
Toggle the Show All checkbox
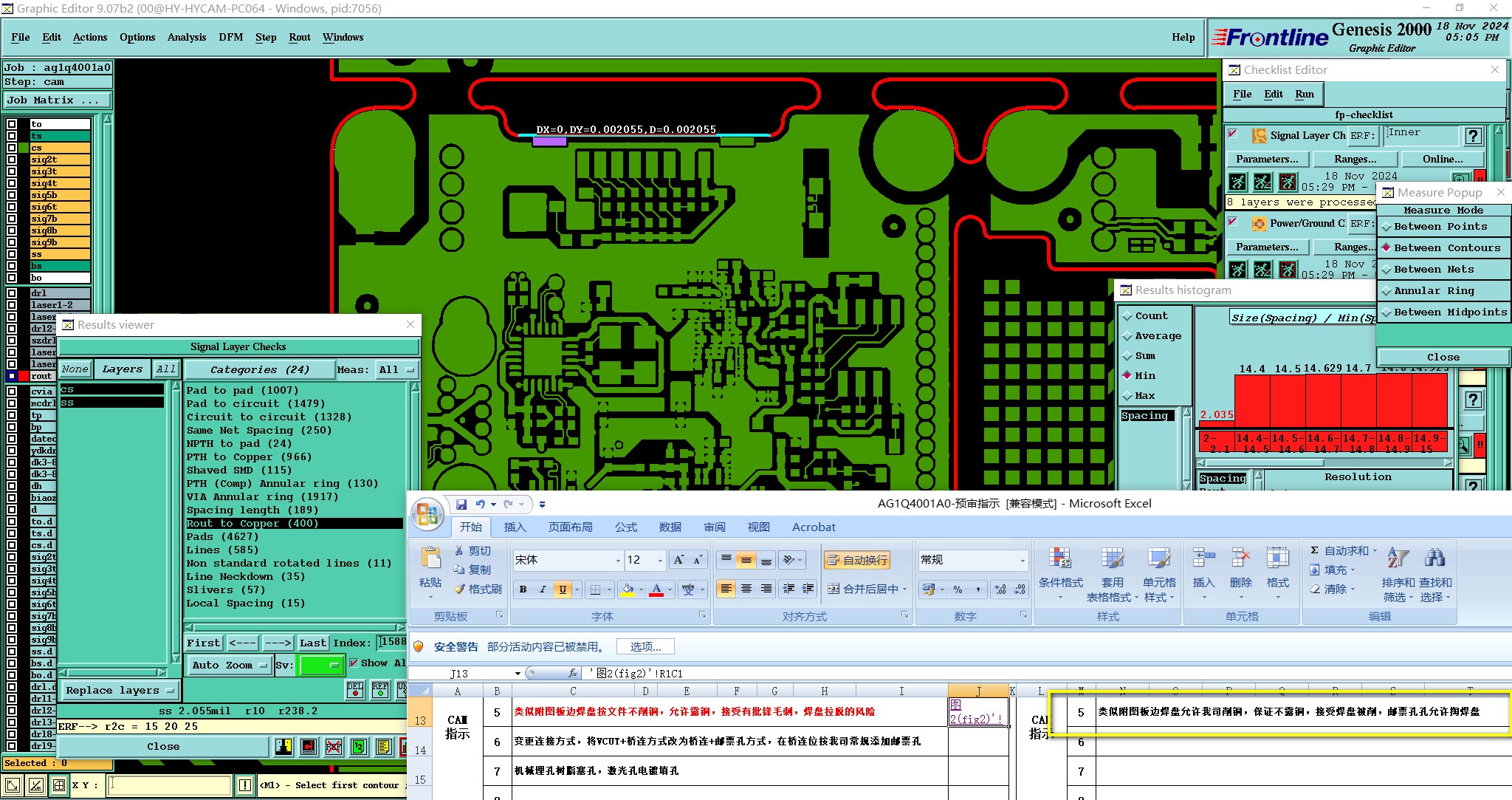coord(354,663)
